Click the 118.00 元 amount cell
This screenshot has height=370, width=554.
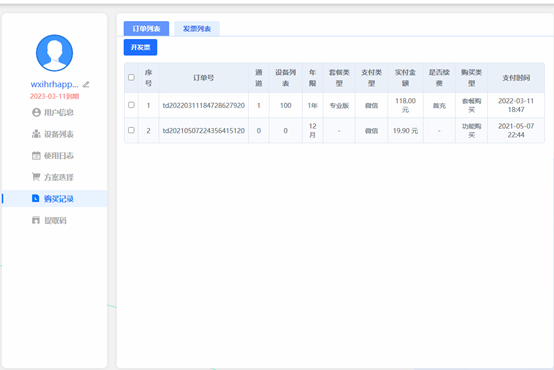[x=405, y=105]
